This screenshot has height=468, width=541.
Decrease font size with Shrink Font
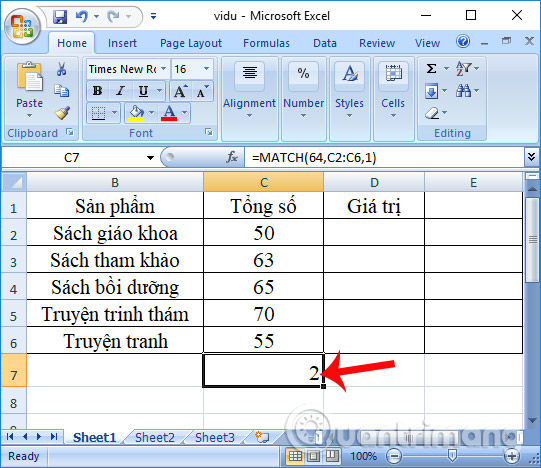[x=202, y=91]
